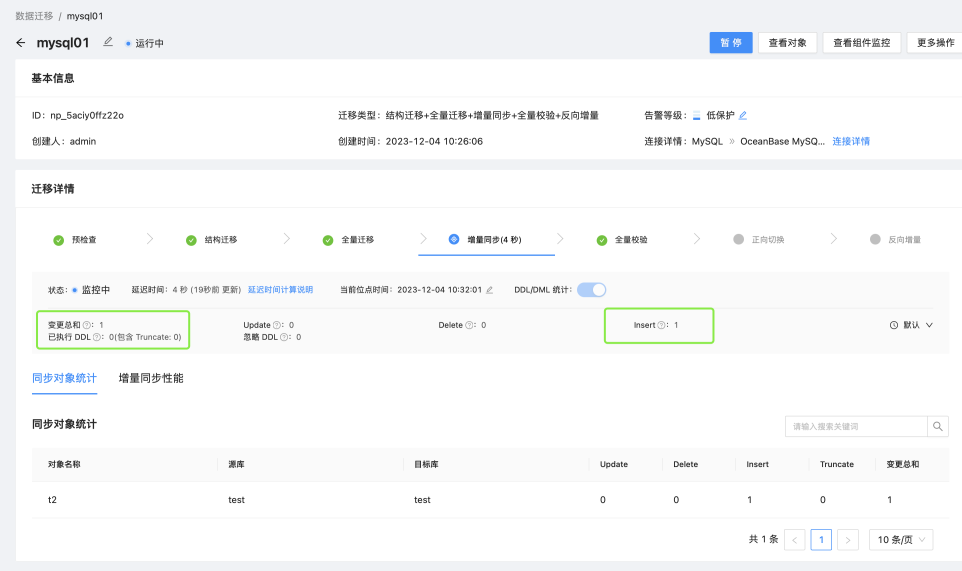Click help icon beside Update count
This screenshot has height=571, width=962.
click(277, 325)
